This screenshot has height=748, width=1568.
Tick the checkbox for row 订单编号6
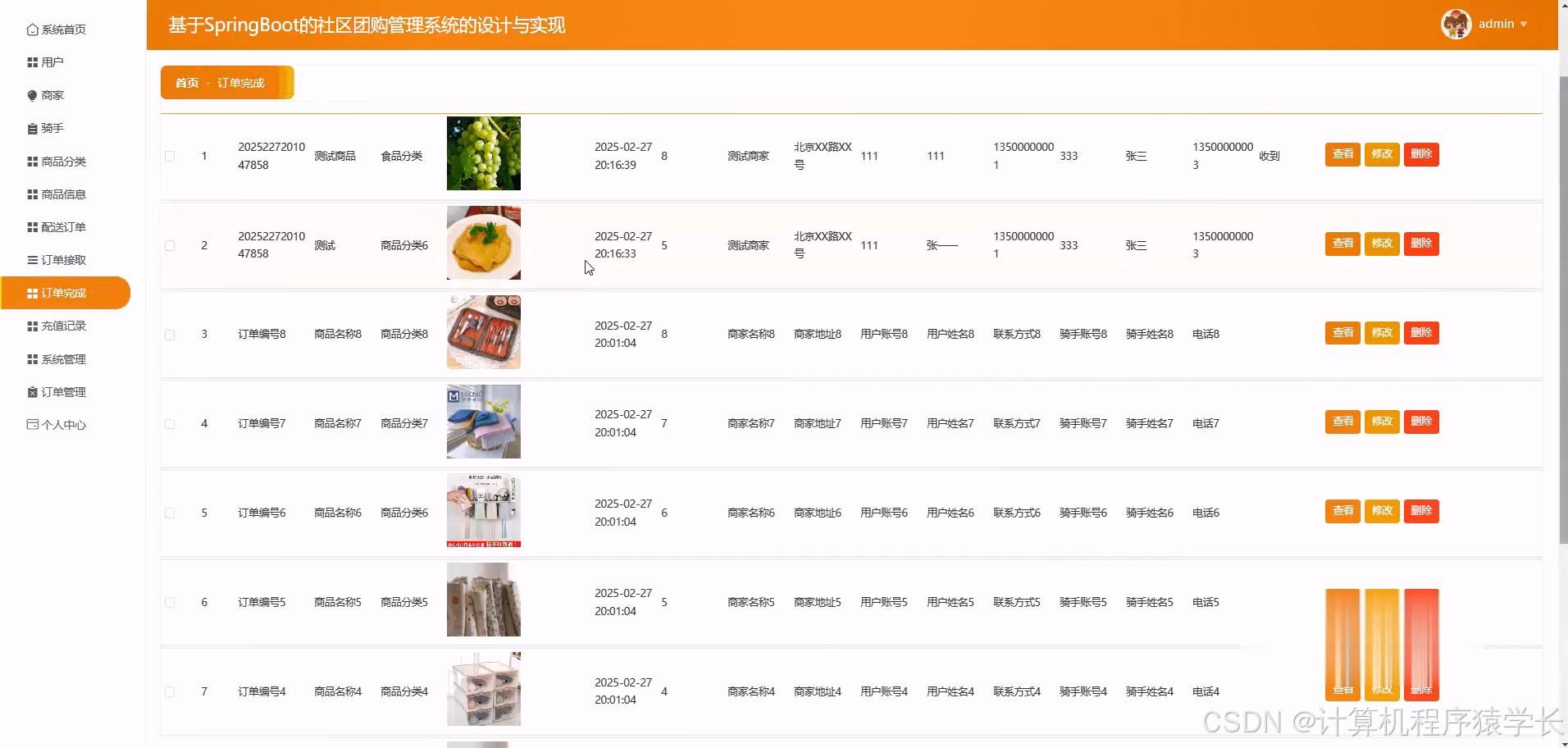[x=170, y=513]
